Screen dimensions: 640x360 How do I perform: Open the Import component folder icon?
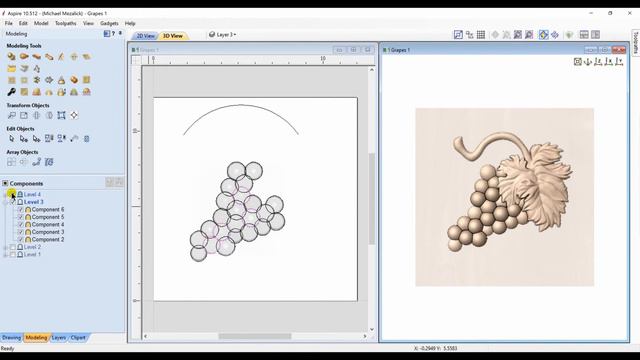[x=11, y=69]
